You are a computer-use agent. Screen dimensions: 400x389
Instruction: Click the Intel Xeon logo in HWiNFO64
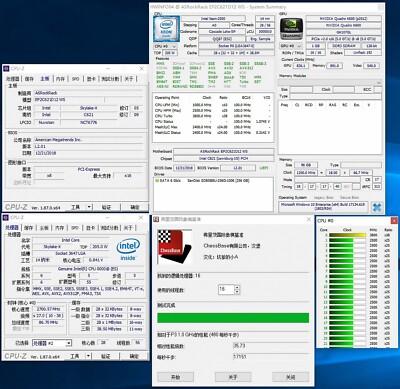click(166, 29)
